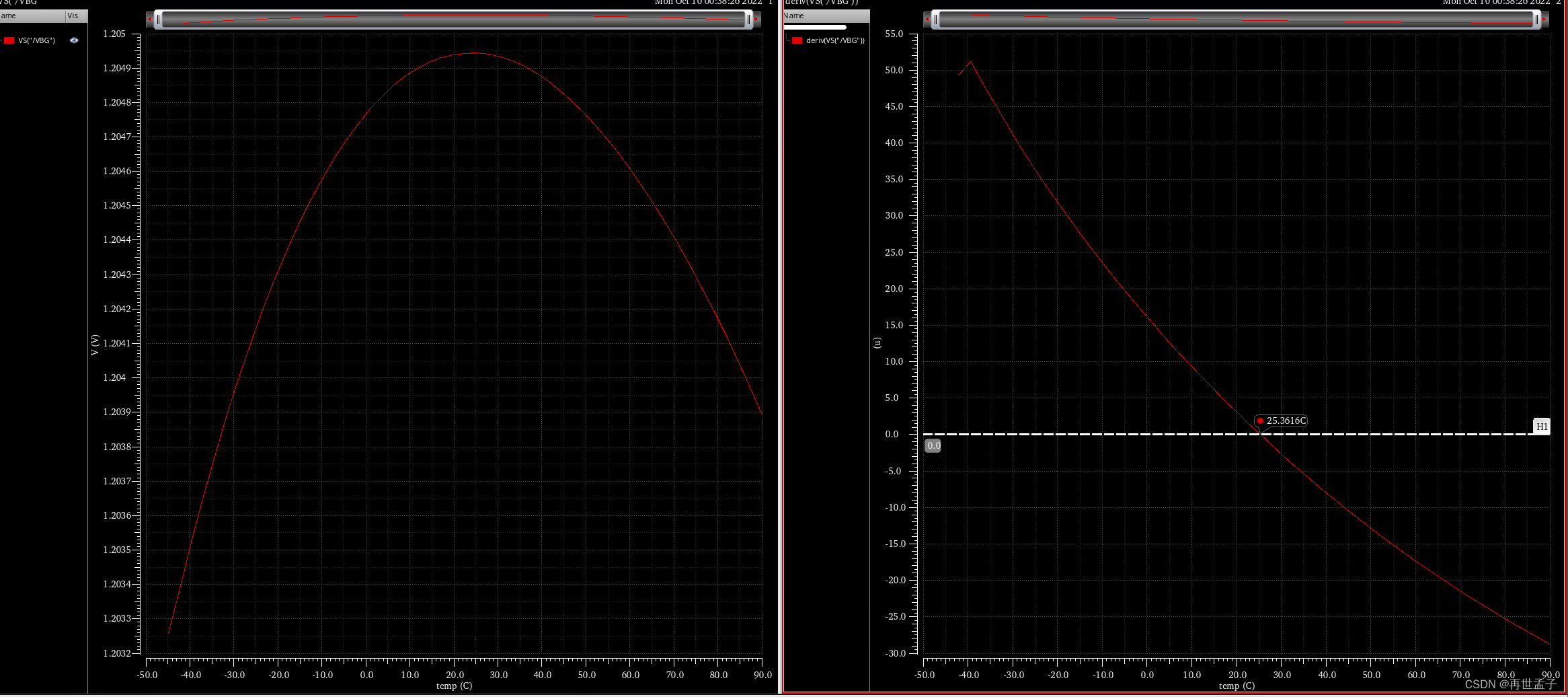Image resolution: width=1568 pixels, height=697 pixels.
Task: Click left arrow of right plot's zoom strip
Action: (927, 20)
